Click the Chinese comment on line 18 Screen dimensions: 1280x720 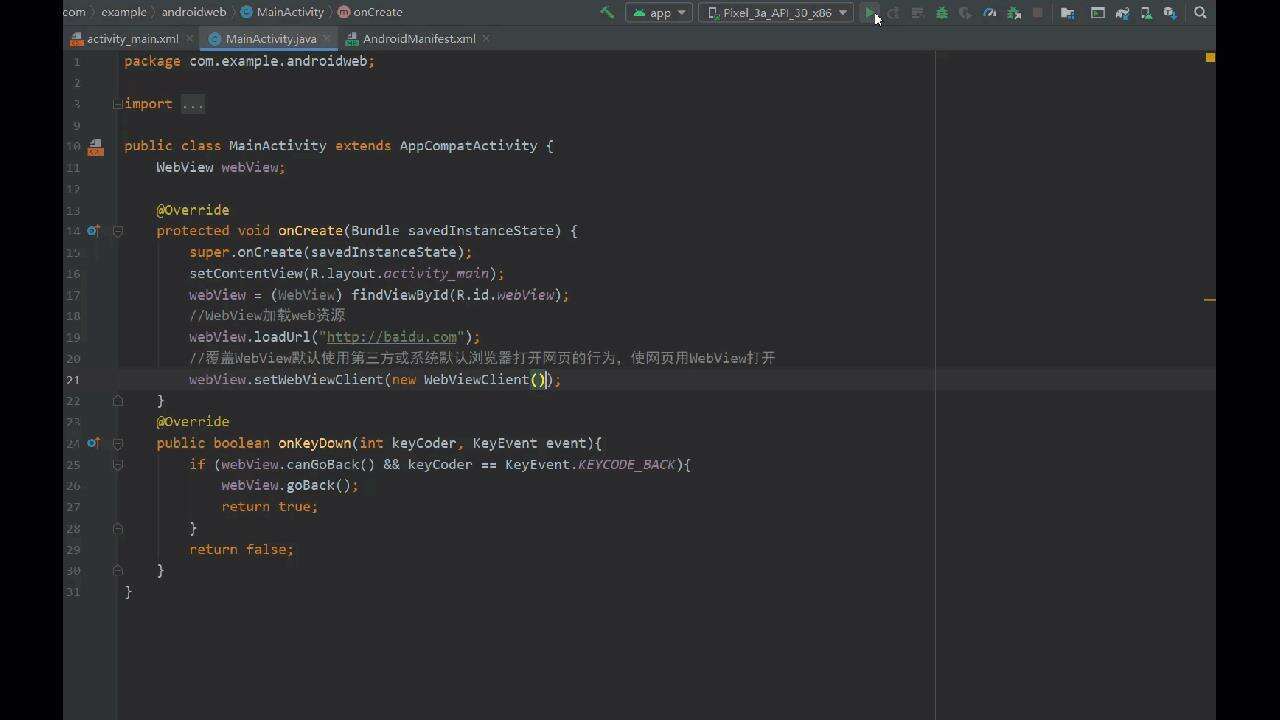[267, 316]
